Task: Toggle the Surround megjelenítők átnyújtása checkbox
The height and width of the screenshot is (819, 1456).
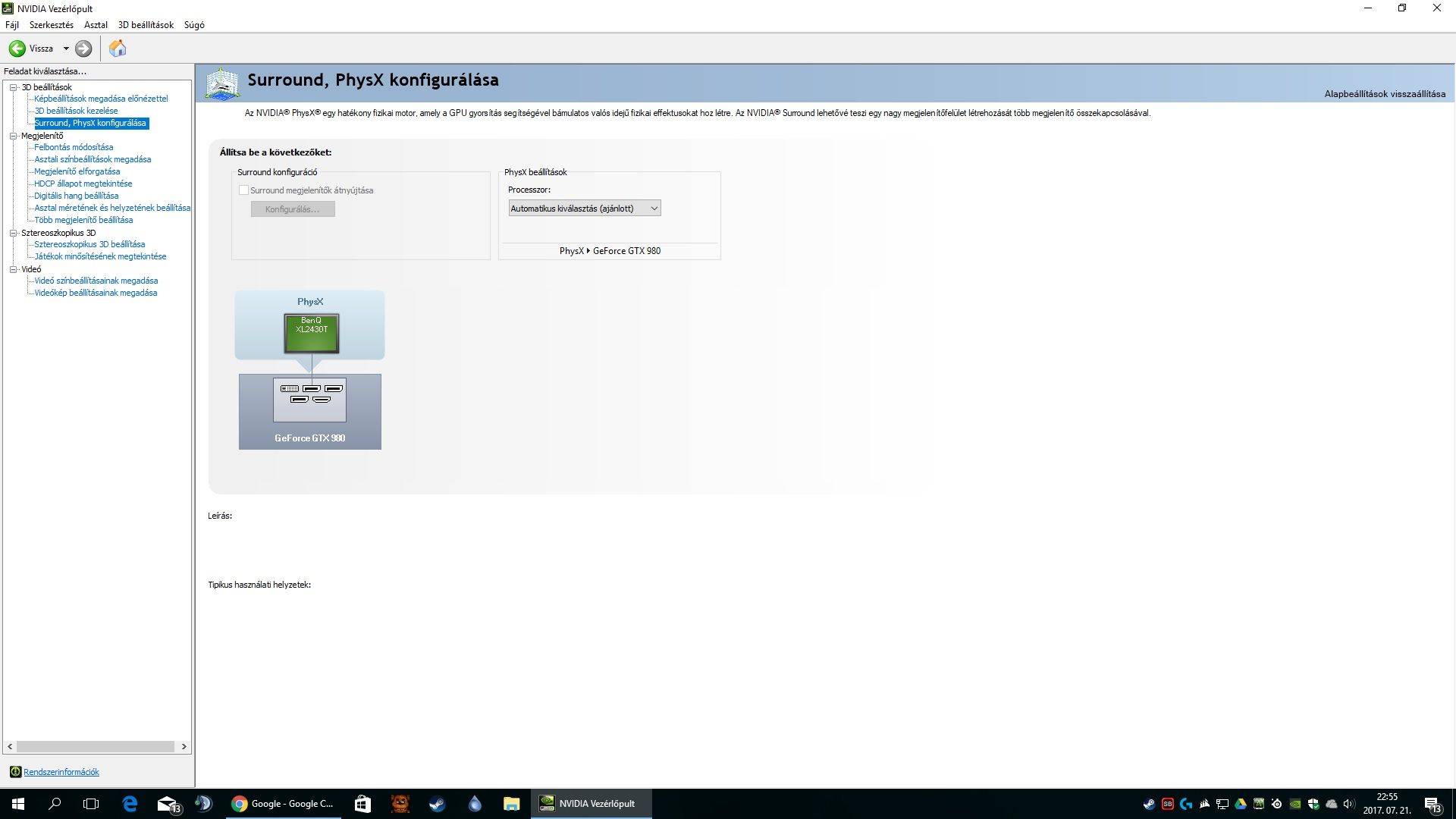Action: point(243,190)
